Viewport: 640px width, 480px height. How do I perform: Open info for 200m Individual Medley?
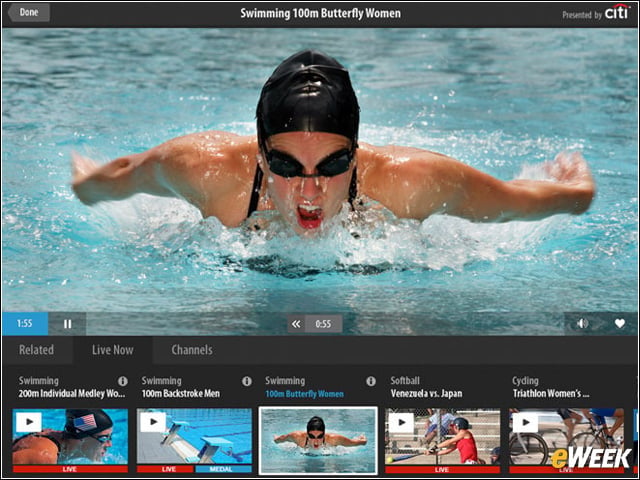pos(122,381)
